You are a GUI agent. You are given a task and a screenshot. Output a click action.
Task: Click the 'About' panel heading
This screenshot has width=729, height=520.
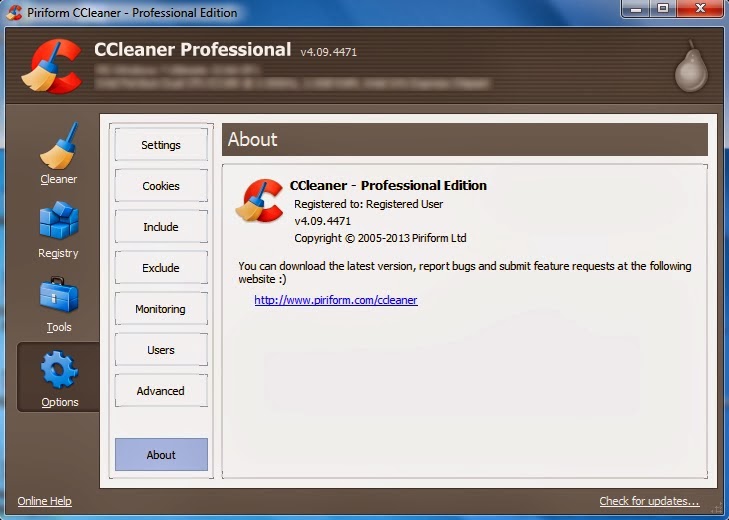coord(252,139)
